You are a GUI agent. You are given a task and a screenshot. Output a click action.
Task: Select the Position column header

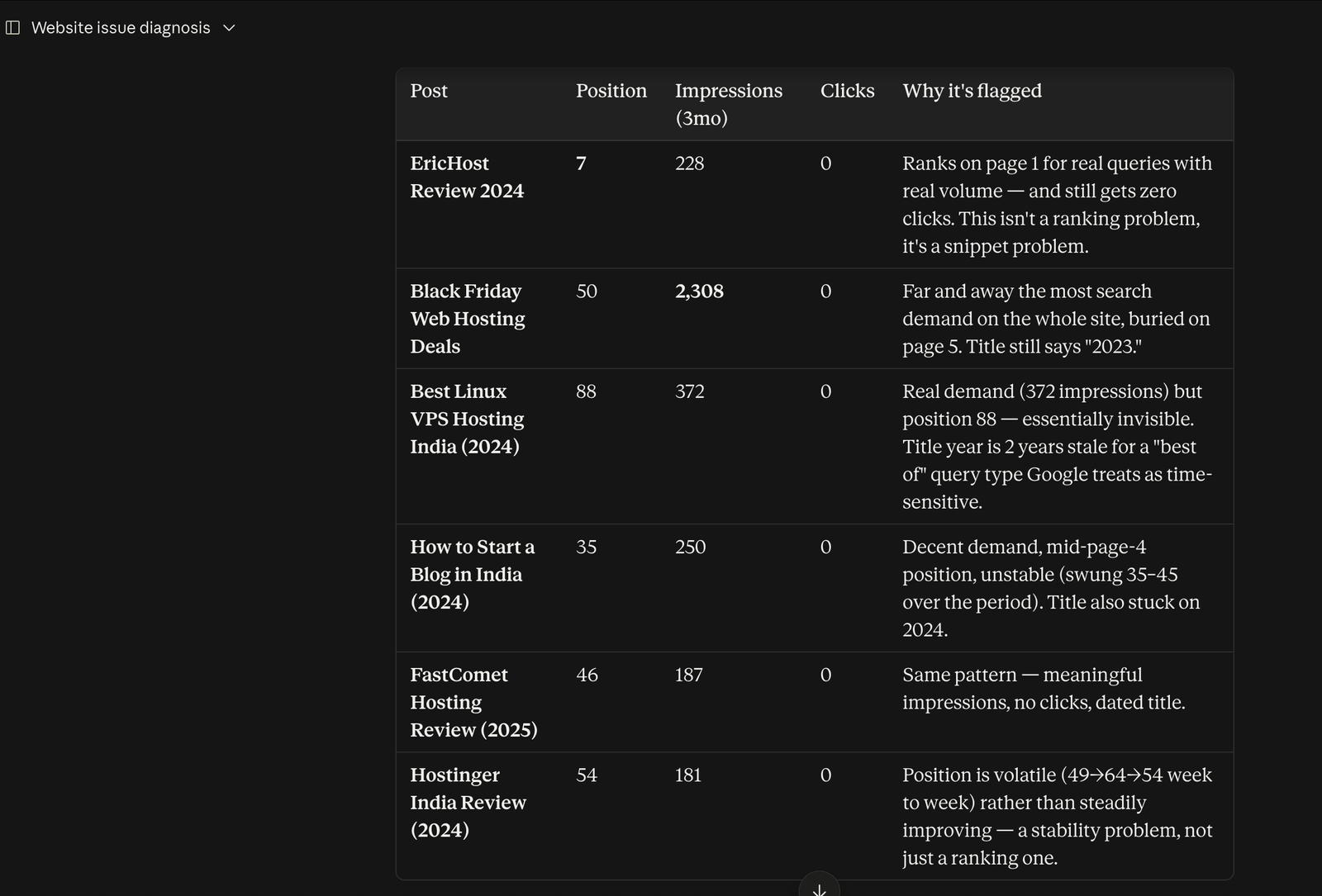click(611, 91)
